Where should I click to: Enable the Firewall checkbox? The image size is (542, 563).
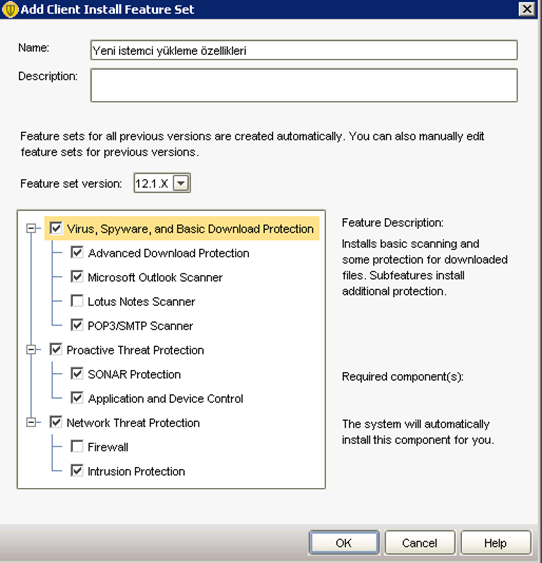coord(77,447)
